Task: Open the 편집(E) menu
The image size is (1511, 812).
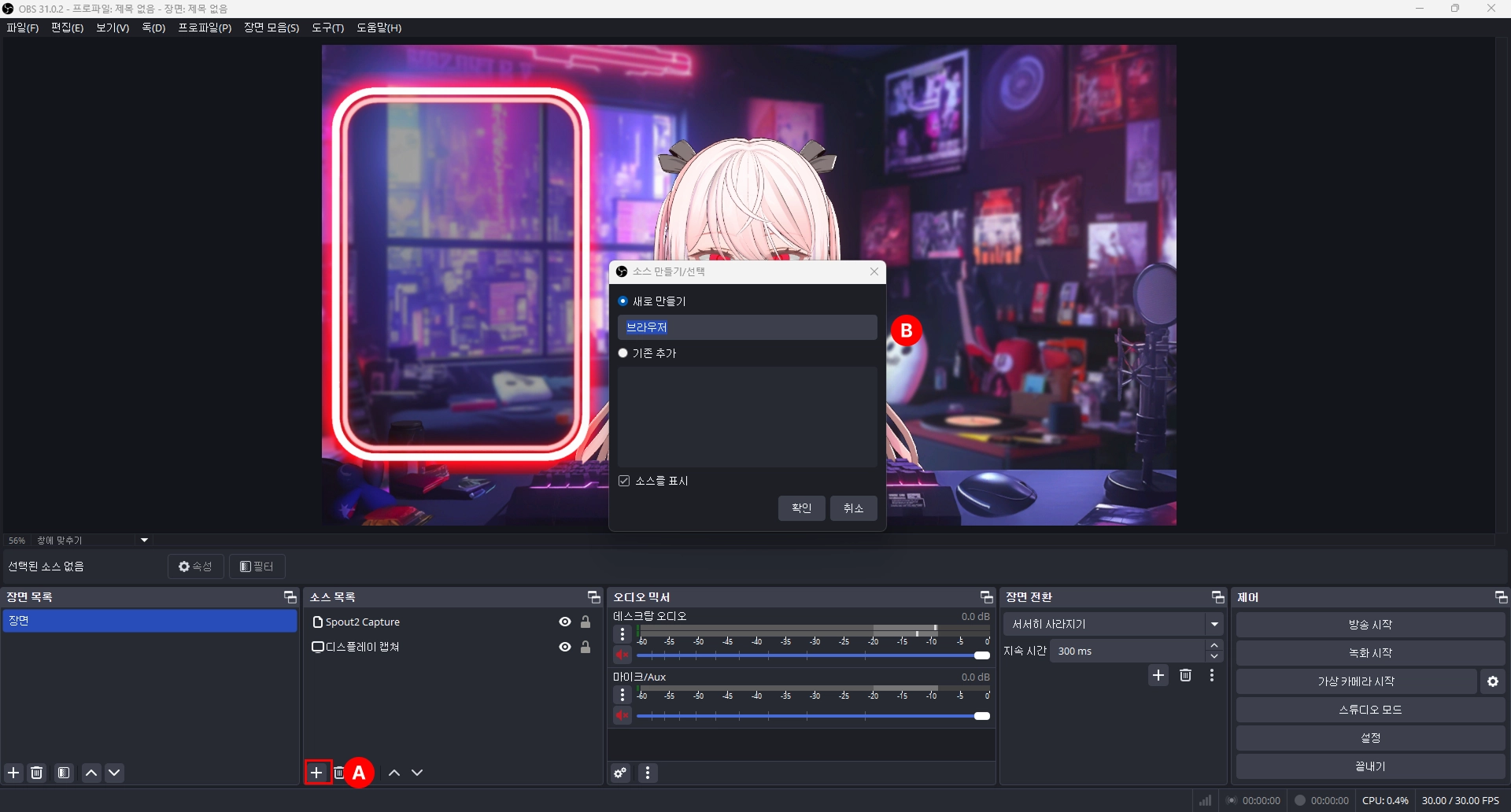Action: [67, 28]
